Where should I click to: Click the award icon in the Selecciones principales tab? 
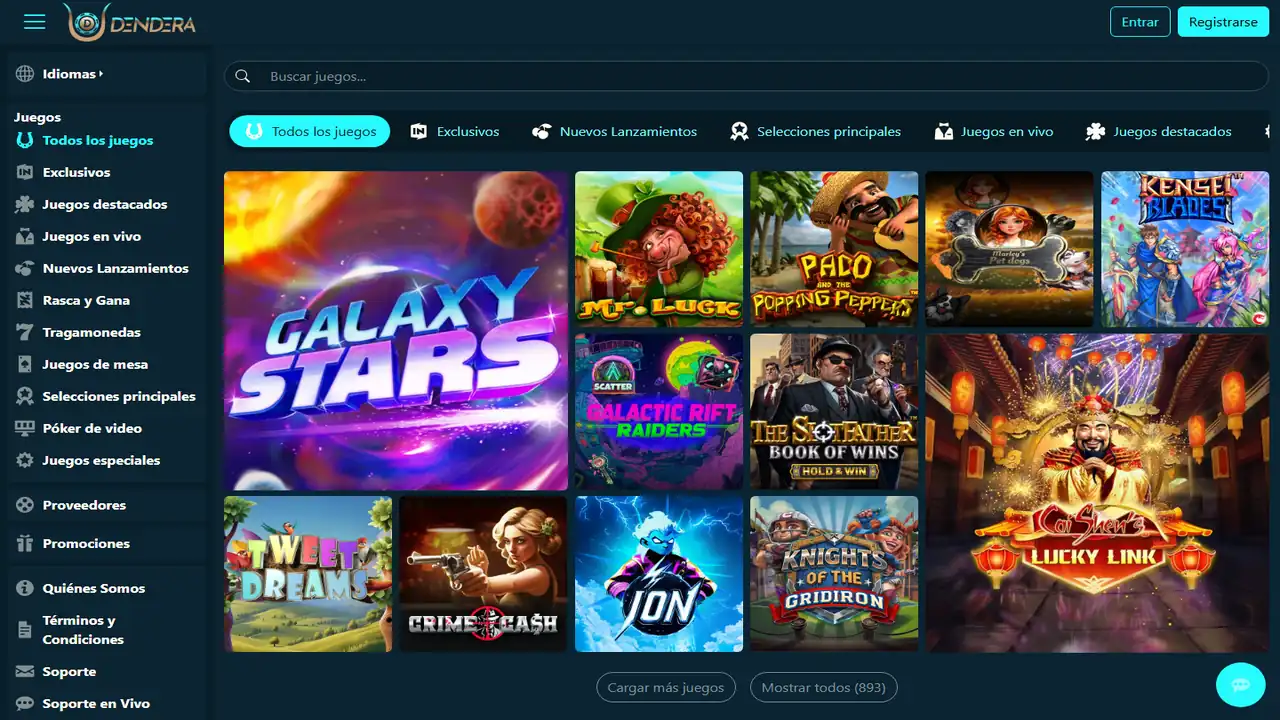[x=739, y=132]
